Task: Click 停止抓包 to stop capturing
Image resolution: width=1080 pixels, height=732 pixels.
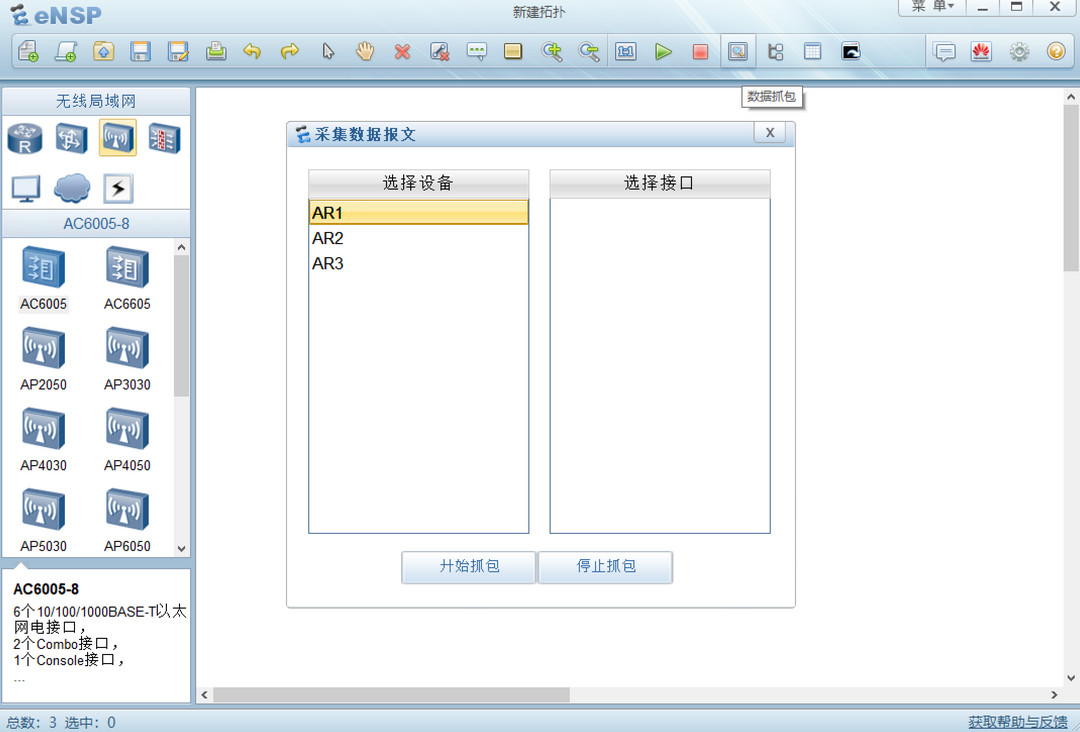Action: pyautogui.click(x=605, y=567)
